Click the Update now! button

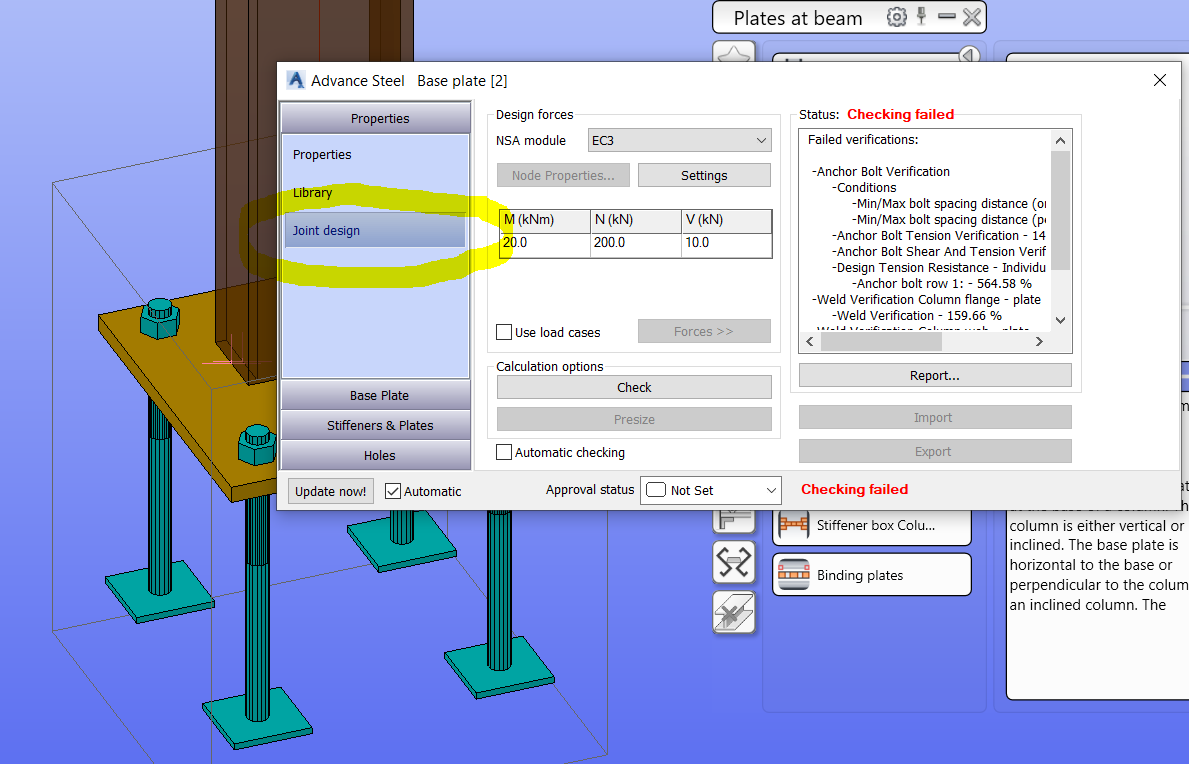(x=331, y=491)
